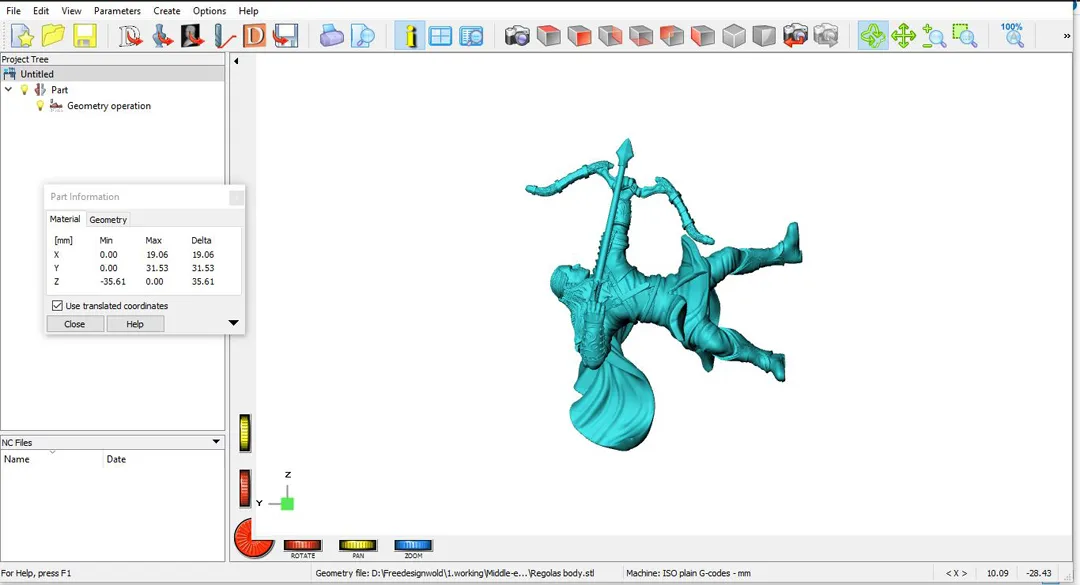Click the printer icon in the toolbar
Screen dimensions: 1080x585
click(331, 36)
